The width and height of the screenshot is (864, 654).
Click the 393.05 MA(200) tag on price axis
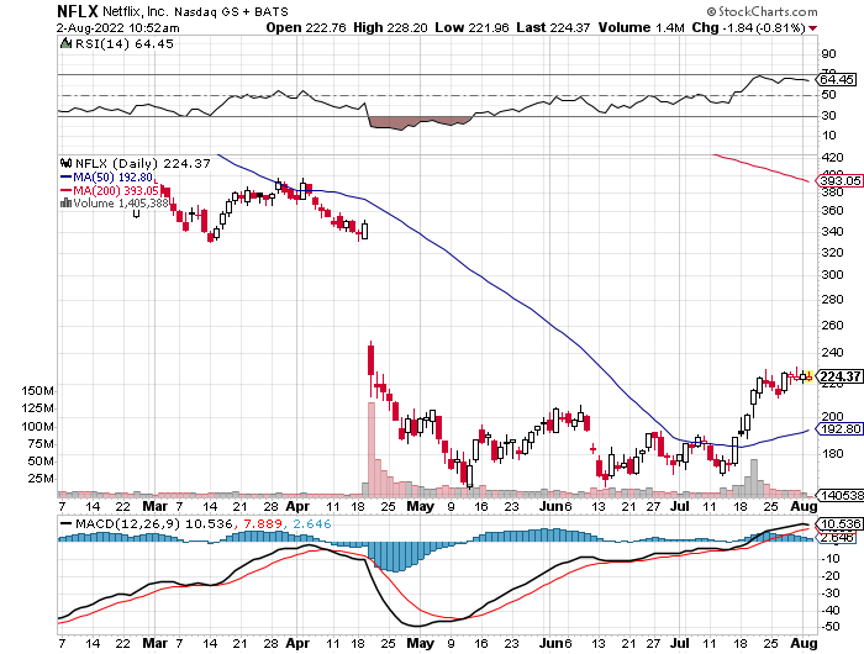839,181
